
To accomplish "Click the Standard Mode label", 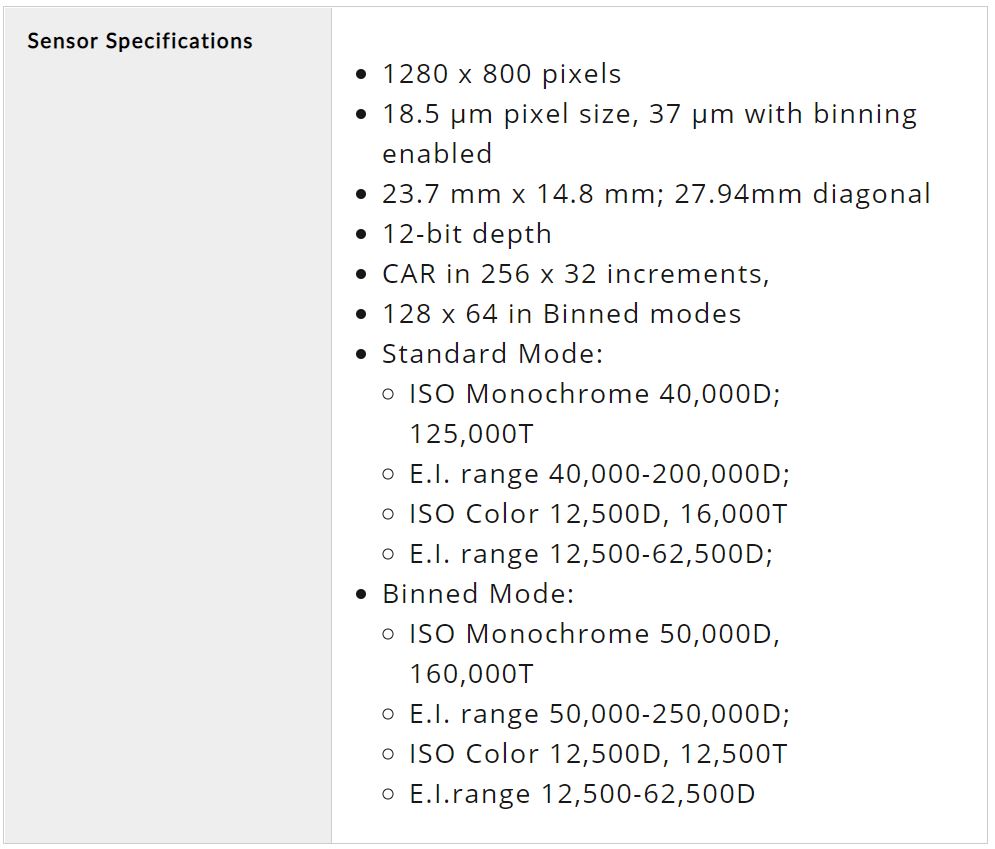I will (492, 354).
